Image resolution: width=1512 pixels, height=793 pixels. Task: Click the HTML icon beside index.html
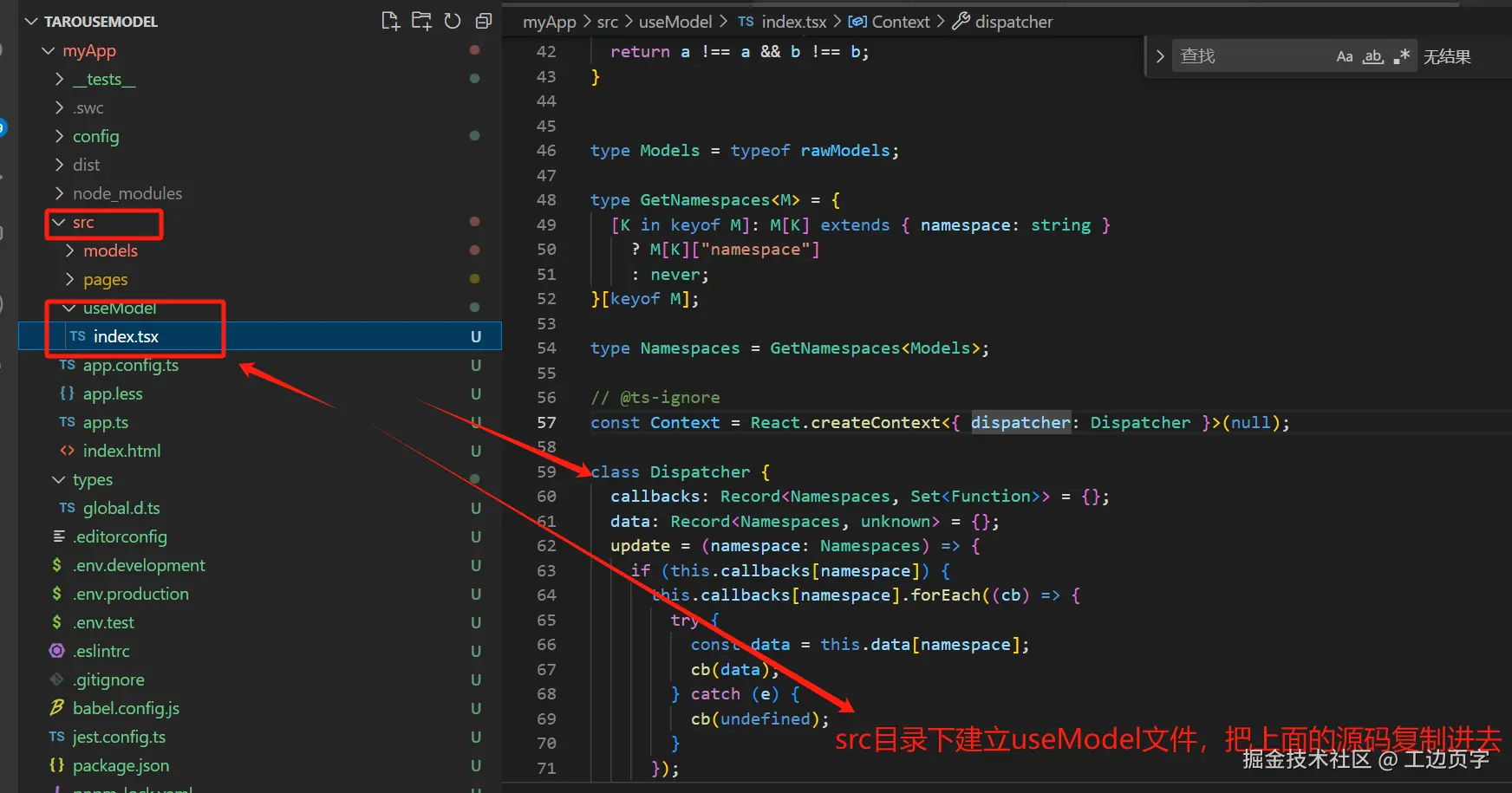click(x=68, y=451)
